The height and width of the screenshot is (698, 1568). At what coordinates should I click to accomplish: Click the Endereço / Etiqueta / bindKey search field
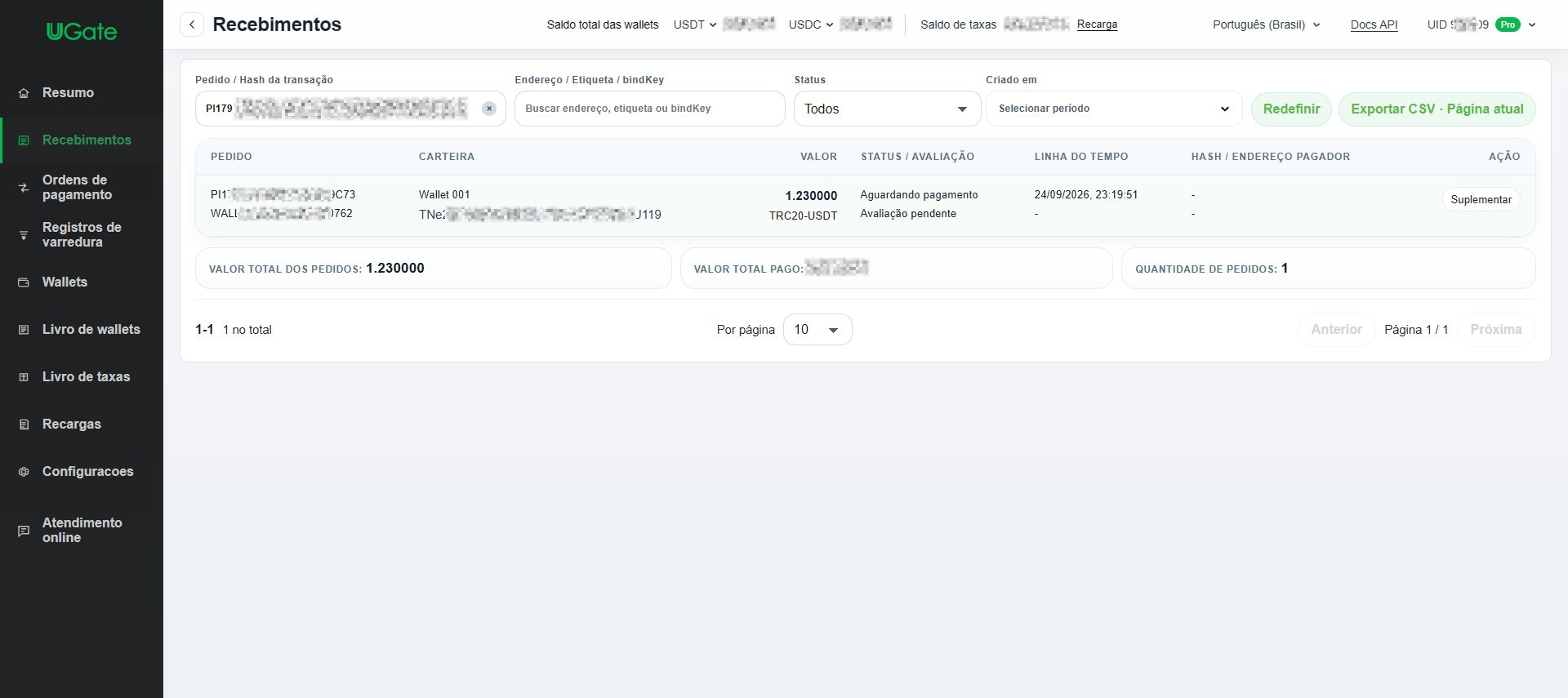649,109
